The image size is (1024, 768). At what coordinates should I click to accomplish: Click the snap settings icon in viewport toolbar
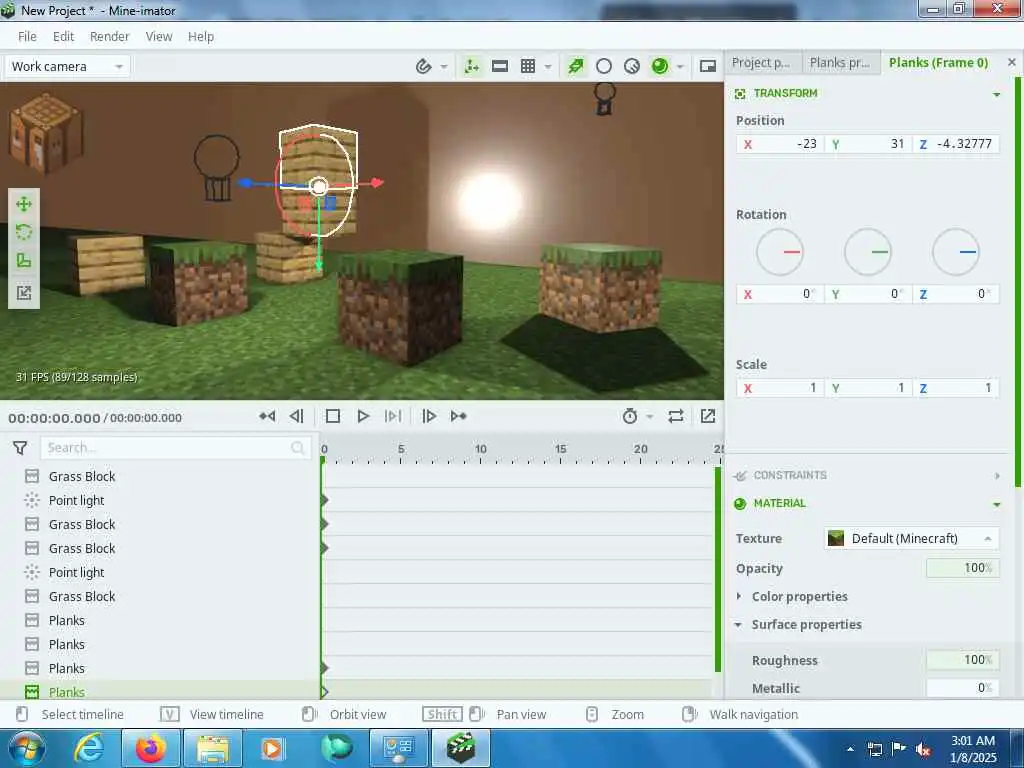(x=423, y=66)
